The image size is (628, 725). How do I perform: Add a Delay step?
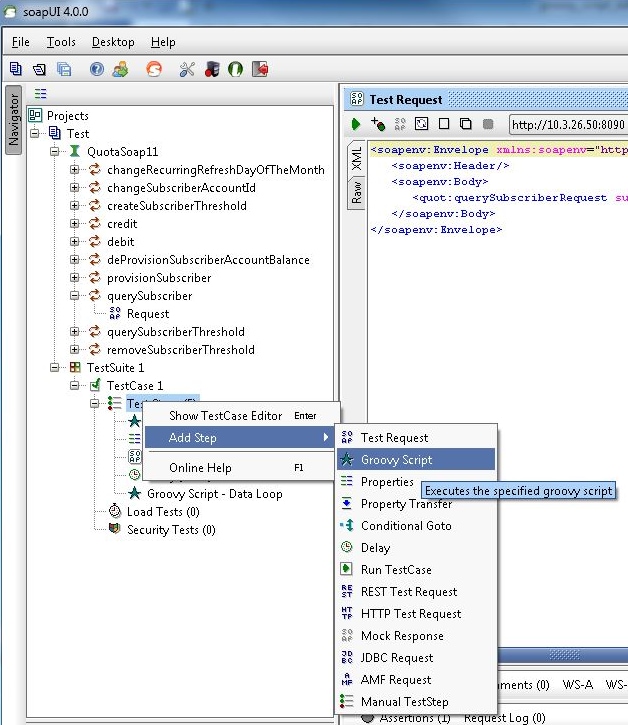[x=416, y=548]
